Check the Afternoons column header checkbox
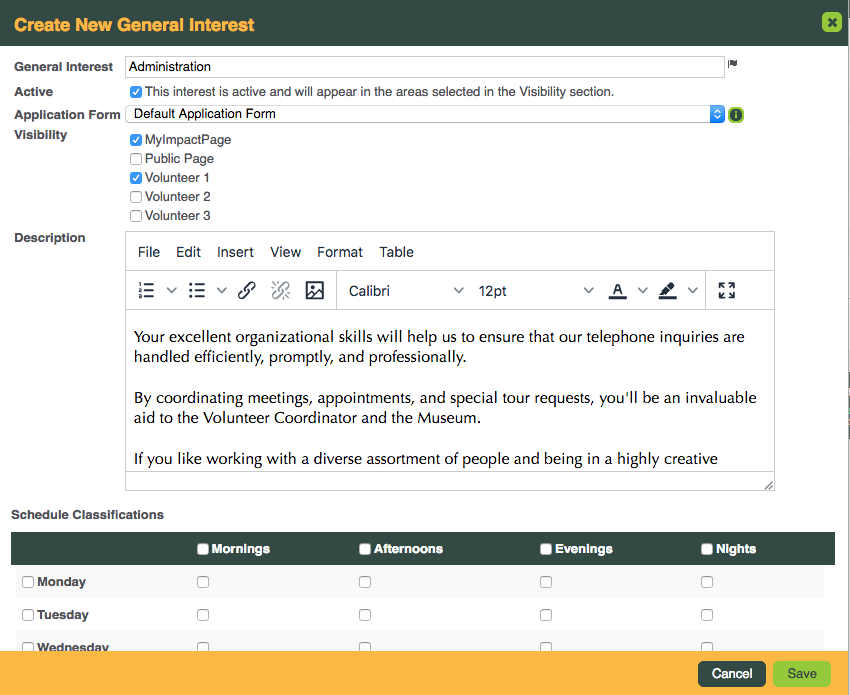The width and height of the screenshot is (850, 695). click(365, 549)
